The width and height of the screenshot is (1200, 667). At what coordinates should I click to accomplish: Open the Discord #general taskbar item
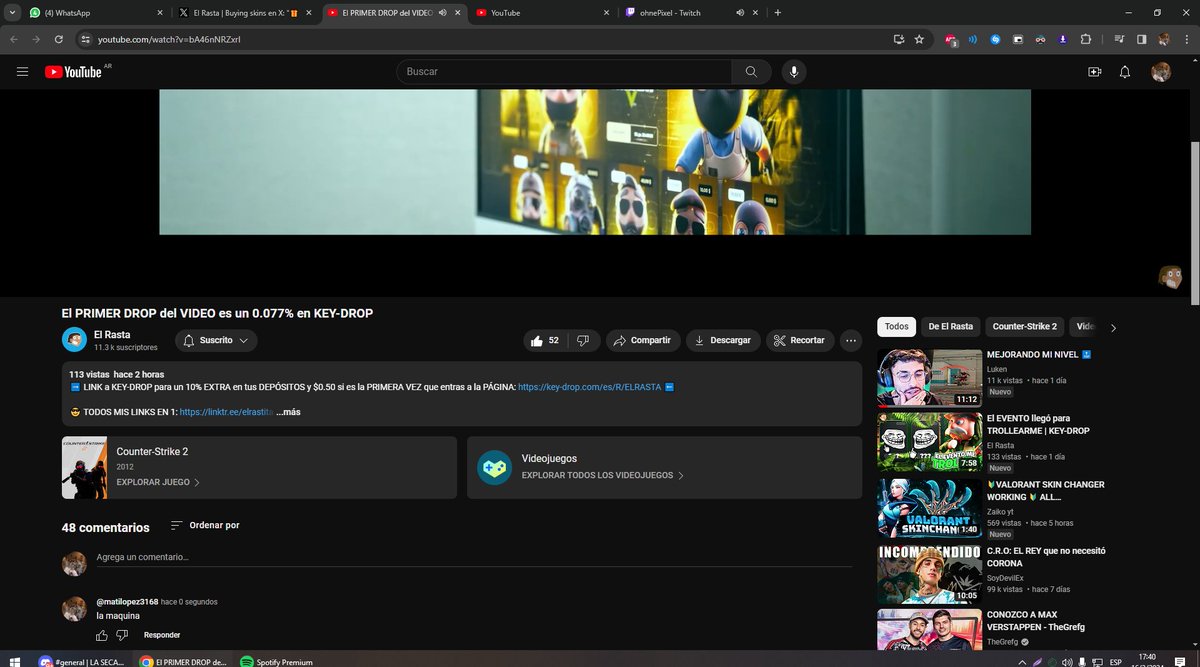81,661
